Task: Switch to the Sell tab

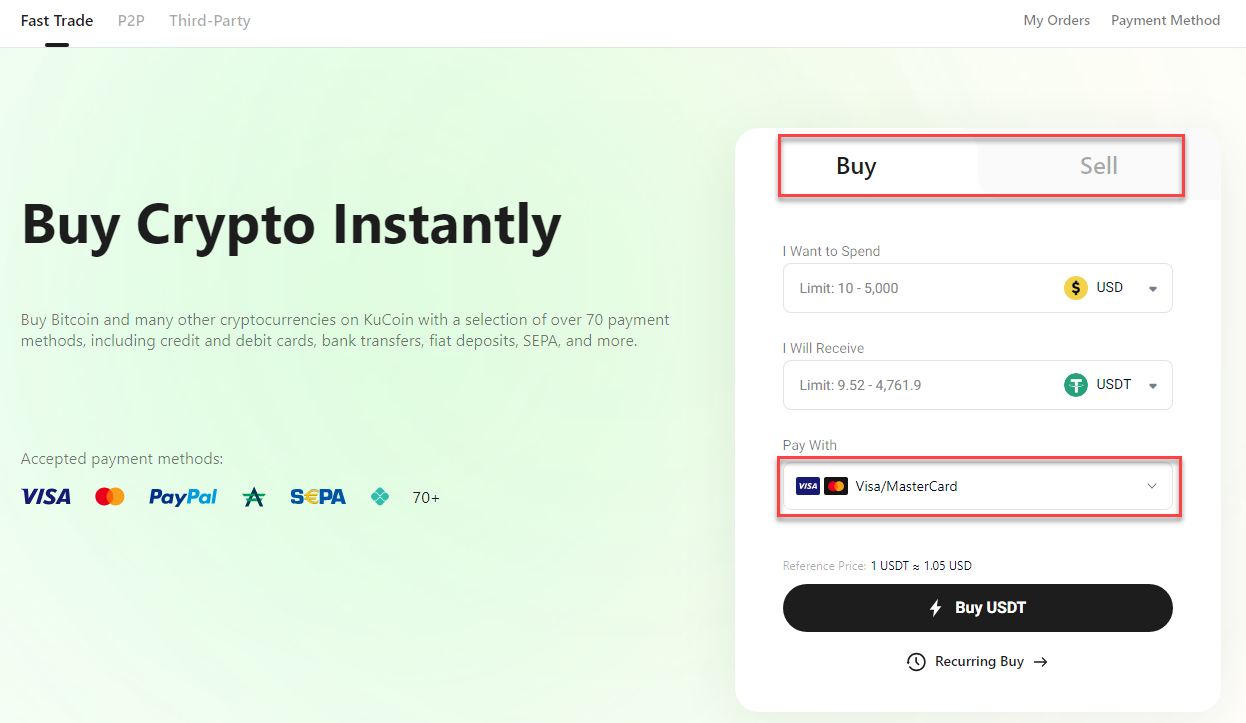Action: [1098, 166]
